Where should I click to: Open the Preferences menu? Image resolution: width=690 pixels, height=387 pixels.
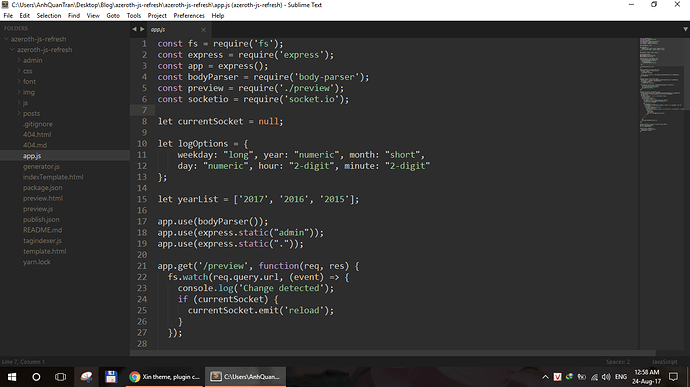pyautogui.click(x=189, y=15)
